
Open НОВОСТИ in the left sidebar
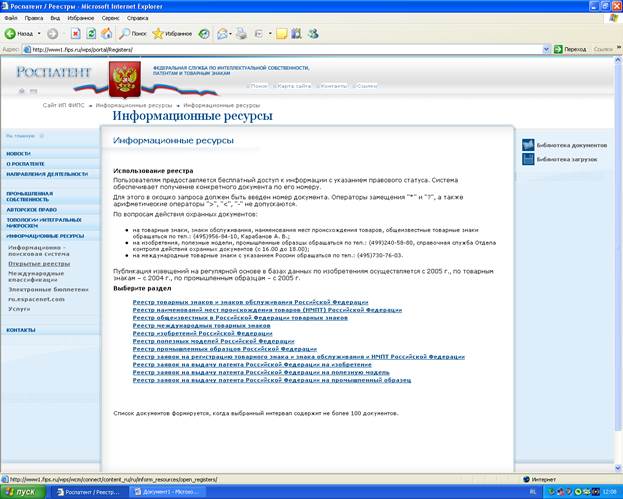tap(19, 154)
